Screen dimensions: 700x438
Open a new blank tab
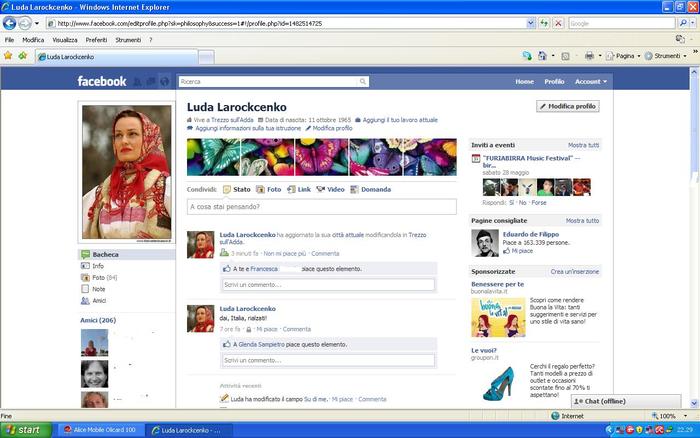pos(206,57)
